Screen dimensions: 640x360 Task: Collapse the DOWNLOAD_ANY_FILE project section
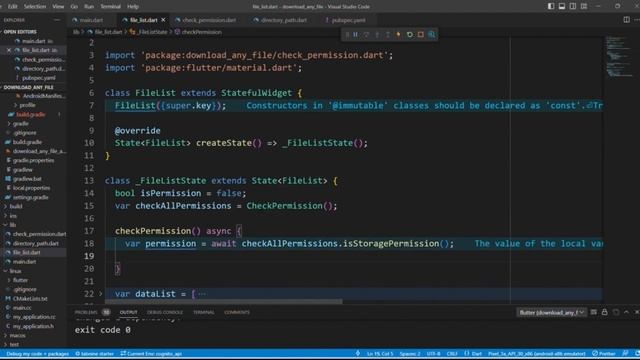coord(29,87)
